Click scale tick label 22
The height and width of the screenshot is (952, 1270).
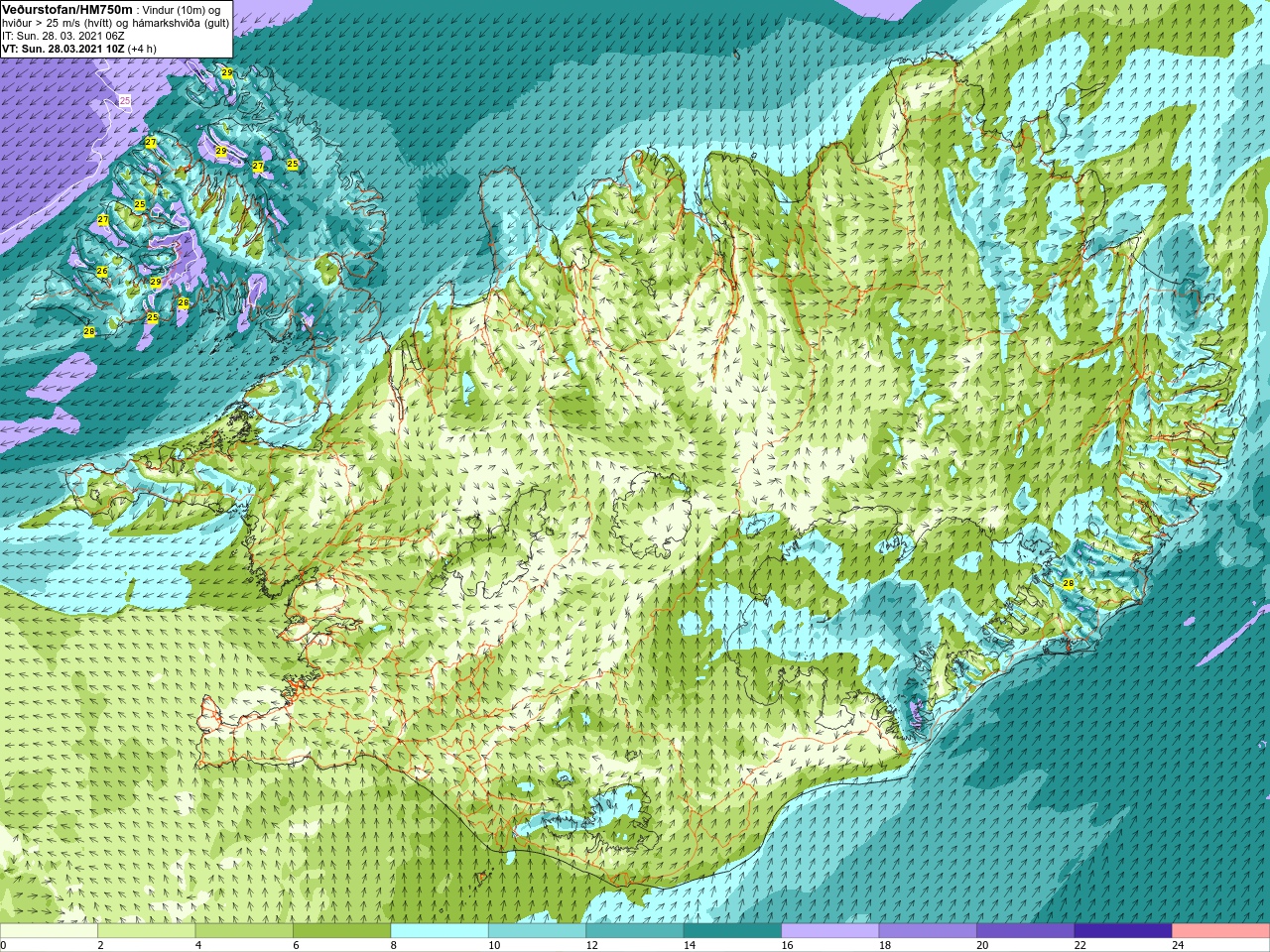pyautogui.click(x=1080, y=945)
